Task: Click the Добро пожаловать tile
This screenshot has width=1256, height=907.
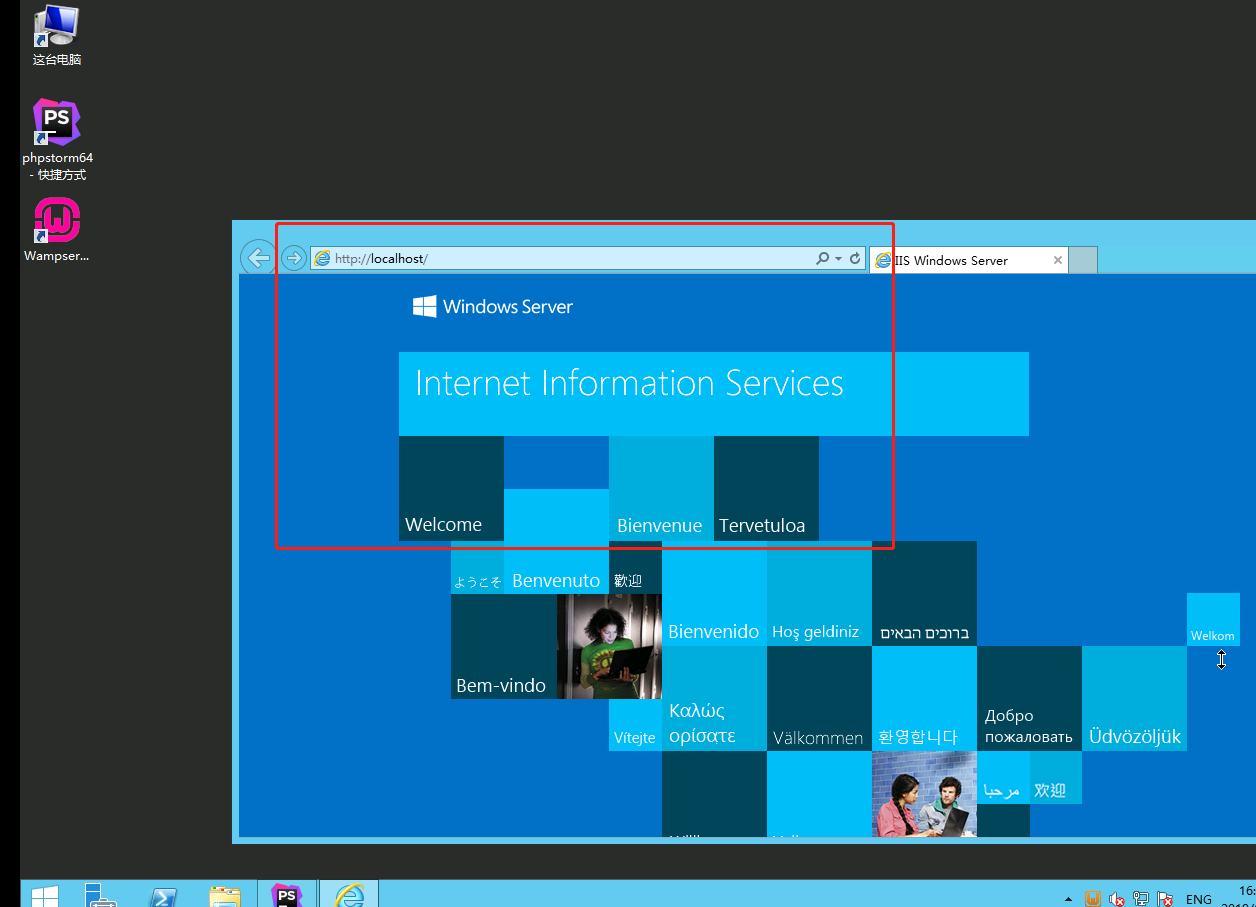Action: [1029, 698]
